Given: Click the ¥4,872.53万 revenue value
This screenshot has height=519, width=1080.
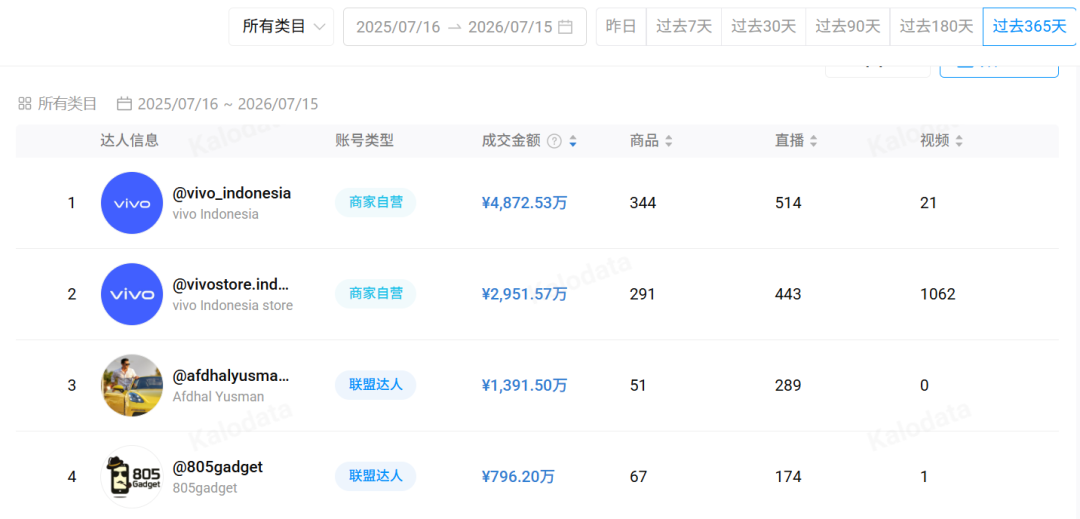Looking at the screenshot, I should pos(525,203).
